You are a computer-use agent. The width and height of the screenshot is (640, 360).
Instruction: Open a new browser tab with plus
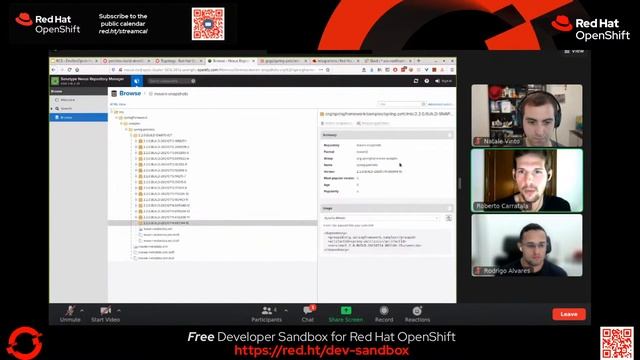[418, 61]
